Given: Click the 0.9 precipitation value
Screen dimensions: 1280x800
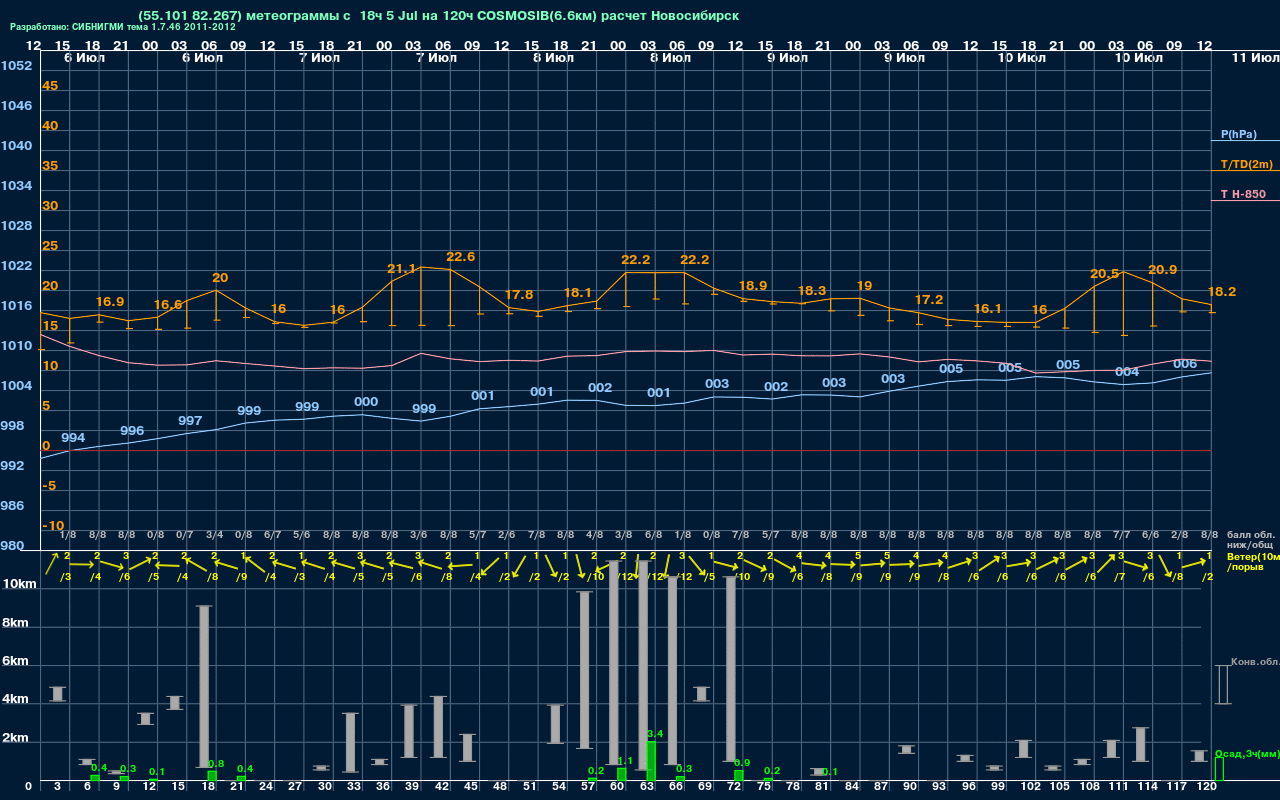Looking at the screenshot, I should 742,763.
